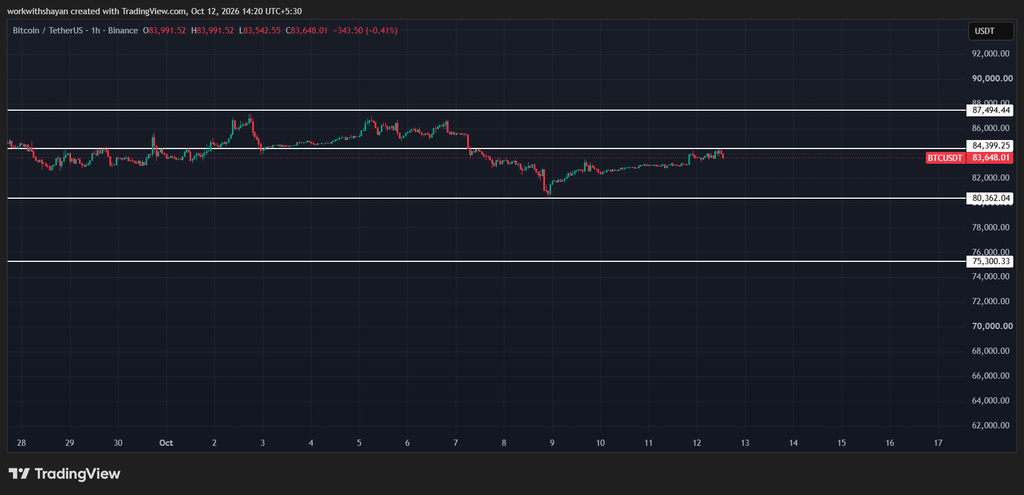The width and height of the screenshot is (1024, 495).
Task: Click the 62,000.00 price axis label
Action: pos(991,425)
